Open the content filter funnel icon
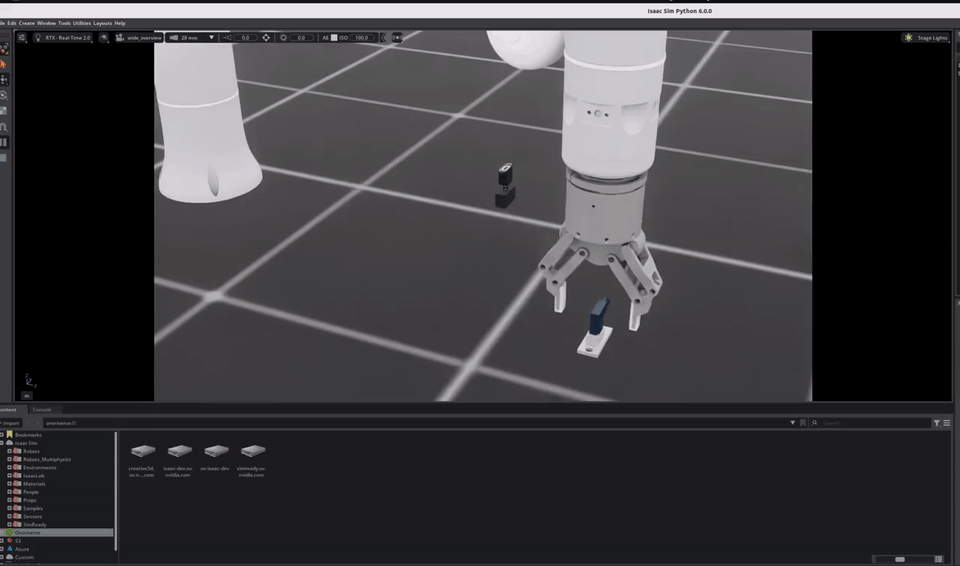960x566 pixels. (937, 423)
